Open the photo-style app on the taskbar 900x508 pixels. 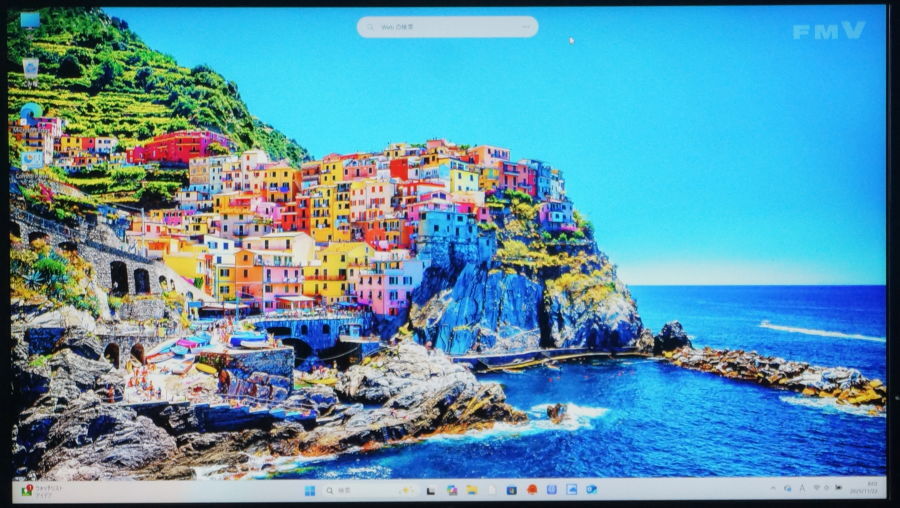[572, 489]
